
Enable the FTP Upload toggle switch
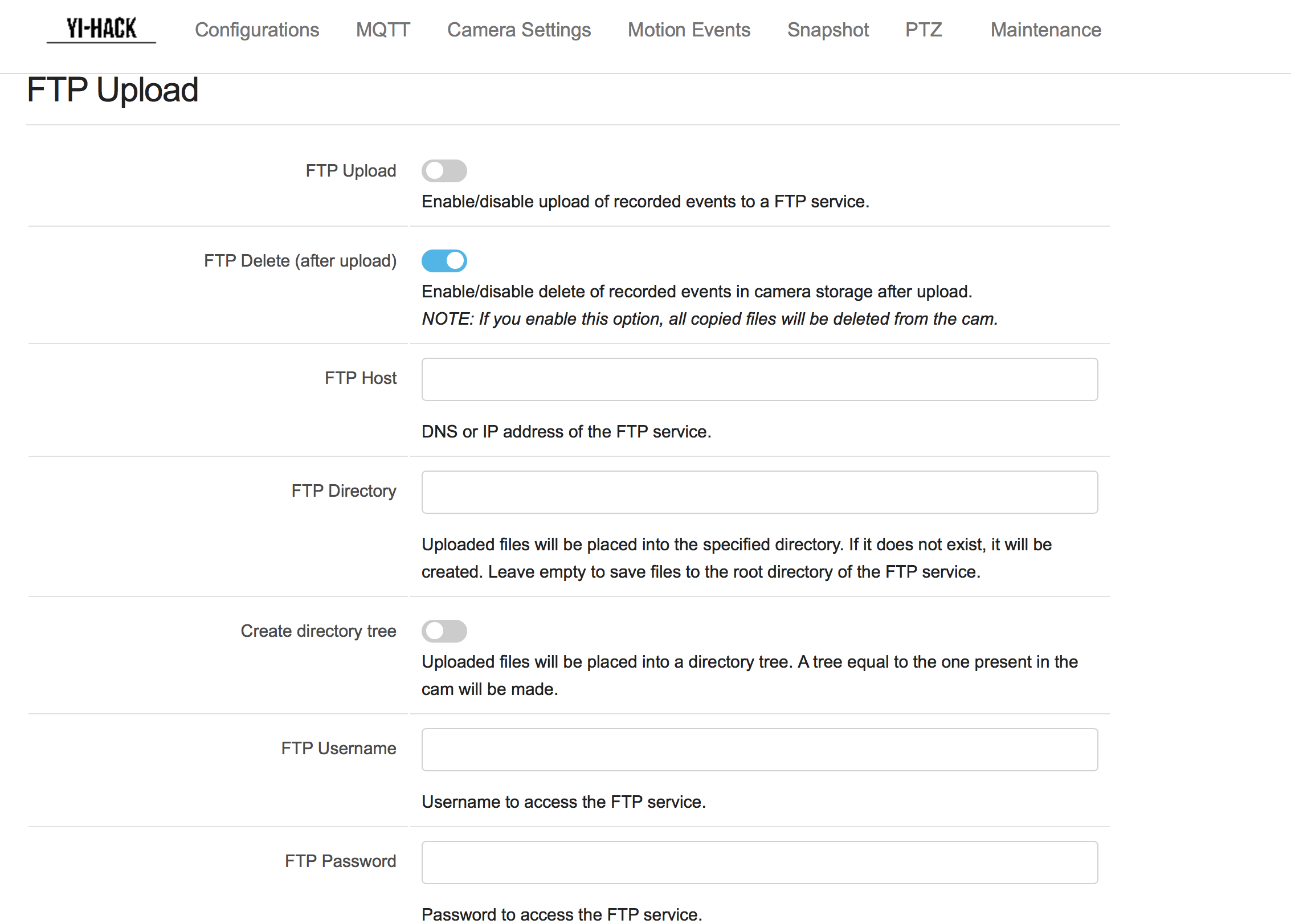click(x=444, y=171)
